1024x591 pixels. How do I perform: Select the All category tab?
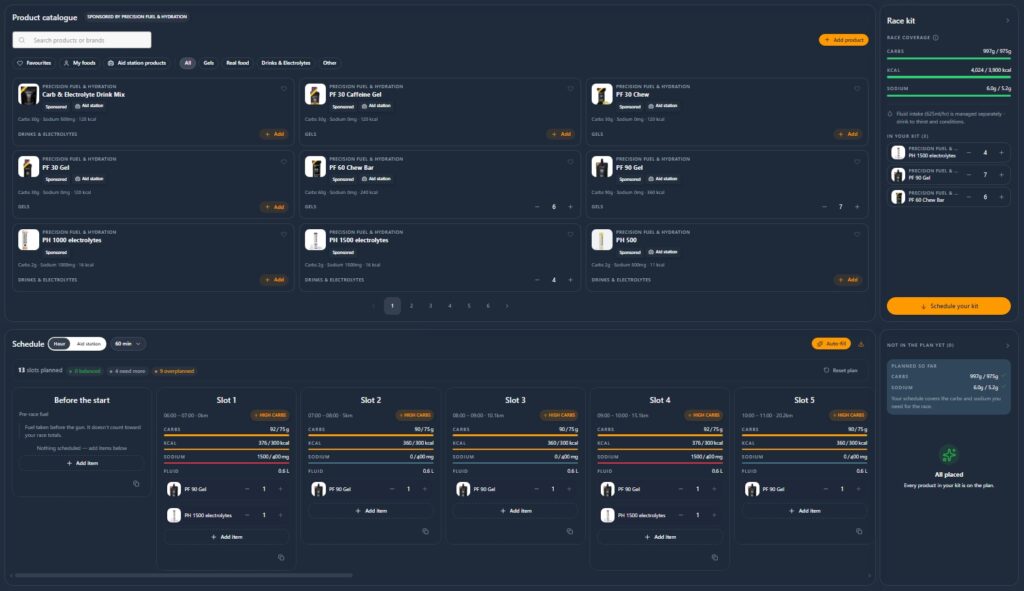[x=187, y=63]
